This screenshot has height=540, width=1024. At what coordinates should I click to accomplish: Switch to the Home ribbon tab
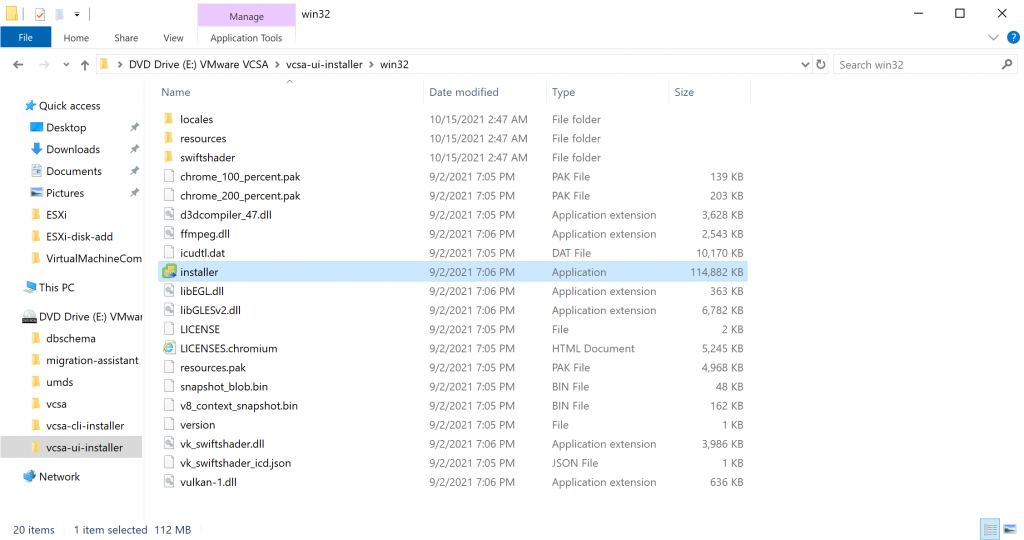click(76, 38)
